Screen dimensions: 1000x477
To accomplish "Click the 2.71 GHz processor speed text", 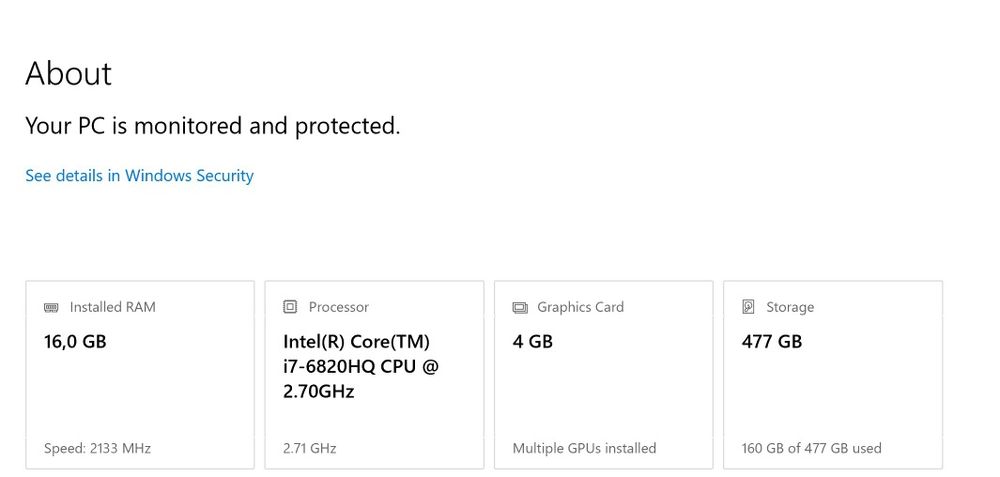I will (x=309, y=448).
